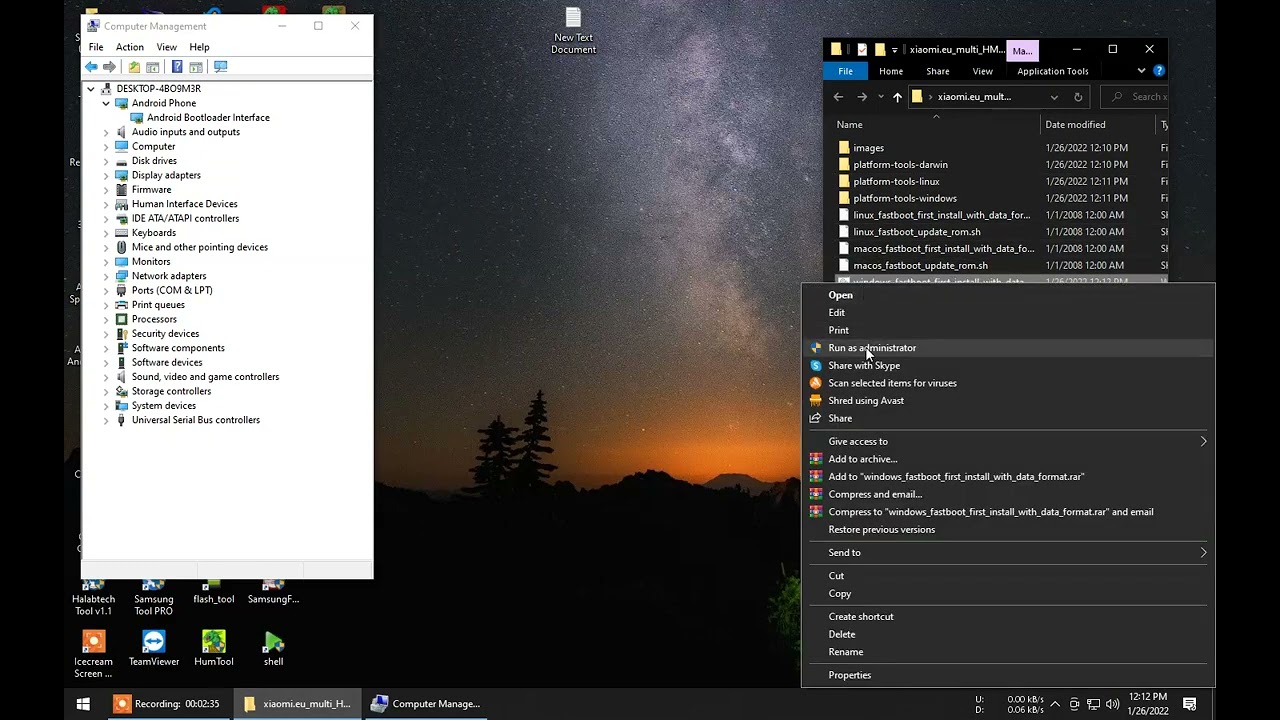Select macos_fastboot_update_rom.sh file
Screen dimensions: 1280x720
[920, 266]
